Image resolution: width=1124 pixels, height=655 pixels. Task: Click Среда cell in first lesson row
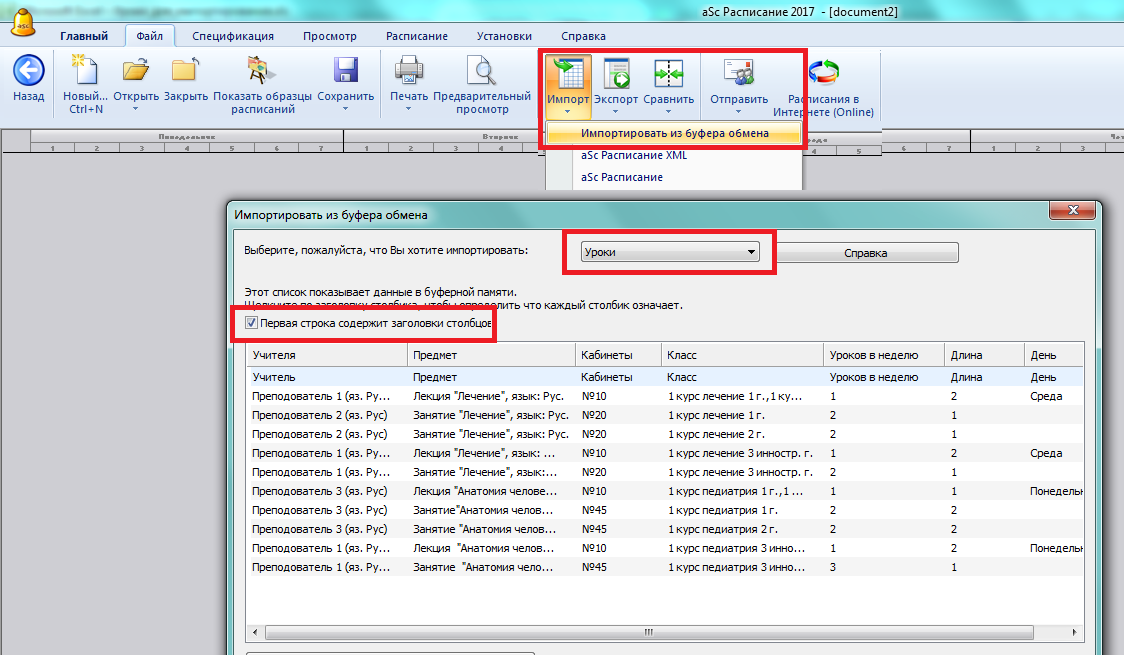coord(1046,396)
